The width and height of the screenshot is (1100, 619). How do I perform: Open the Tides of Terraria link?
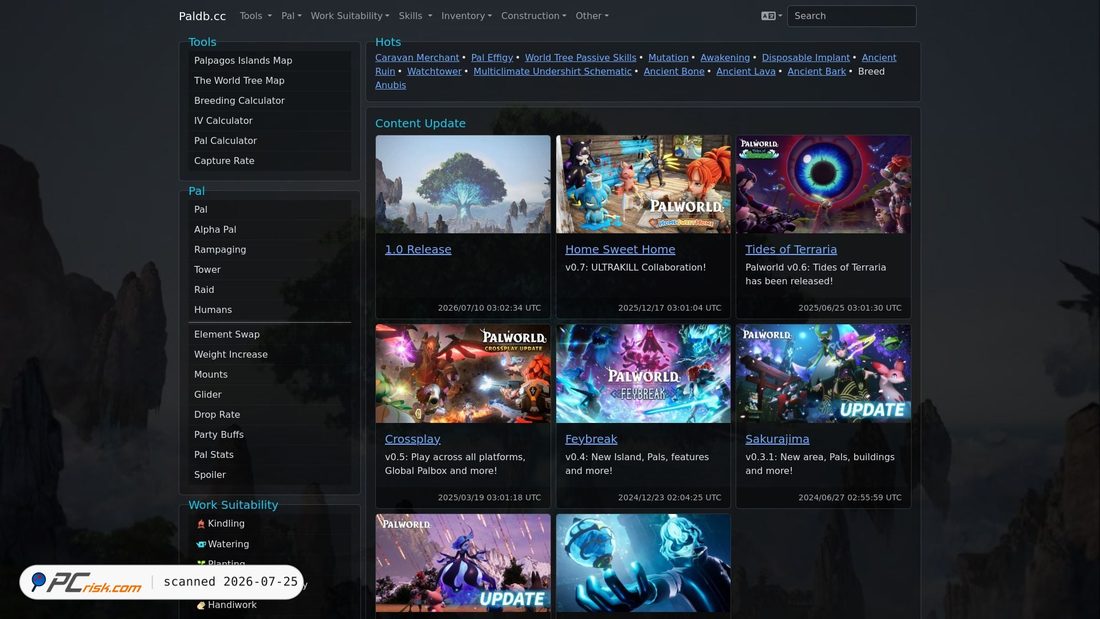(x=791, y=249)
